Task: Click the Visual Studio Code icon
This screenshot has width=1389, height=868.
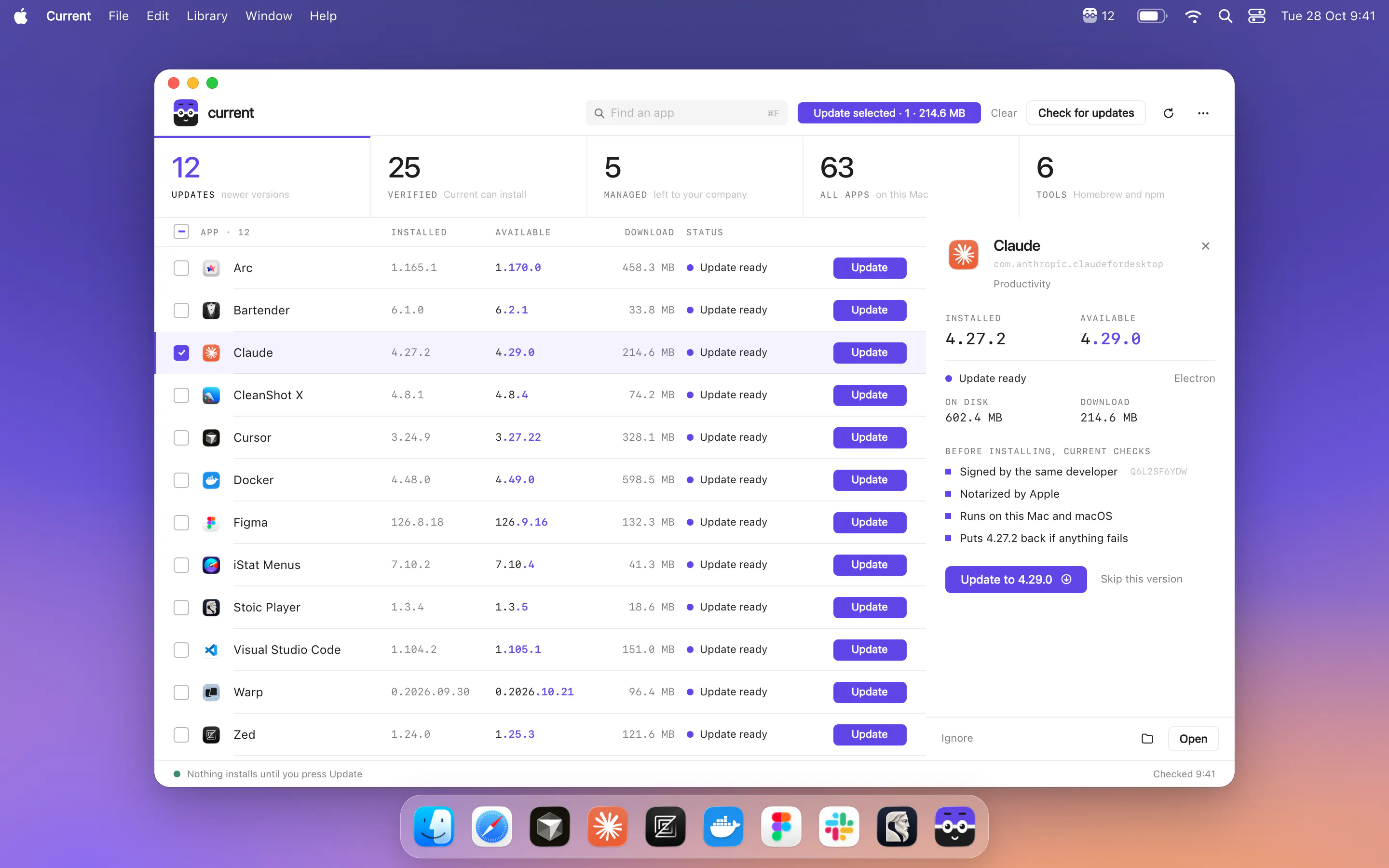Action: [211, 651]
